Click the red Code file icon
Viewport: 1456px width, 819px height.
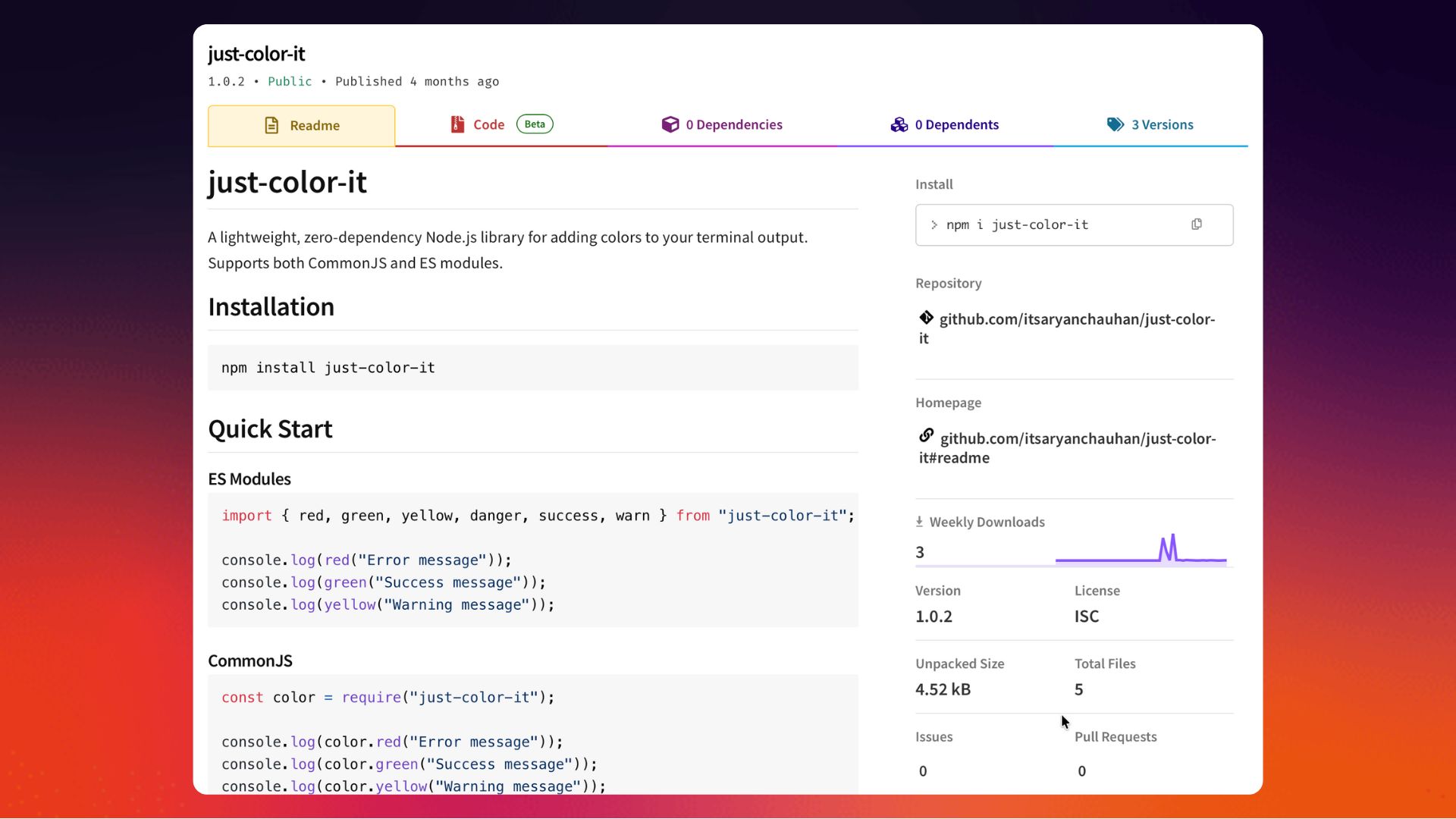point(457,124)
